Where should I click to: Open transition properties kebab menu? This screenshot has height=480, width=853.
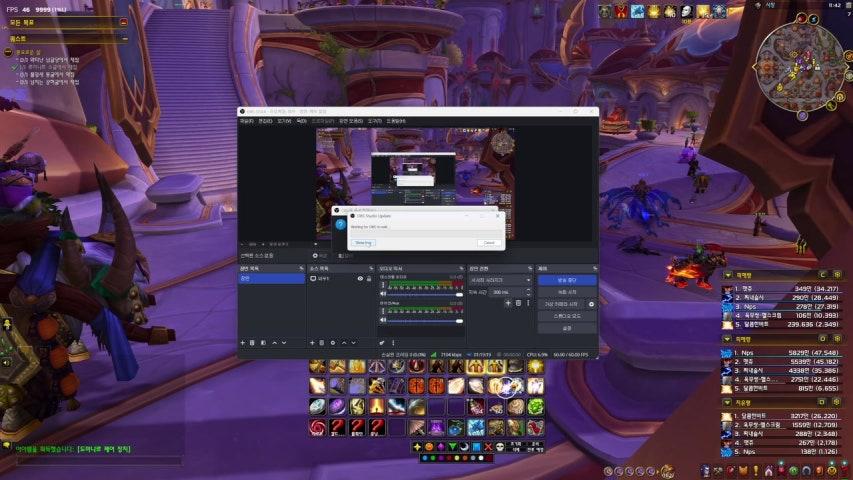point(528,303)
